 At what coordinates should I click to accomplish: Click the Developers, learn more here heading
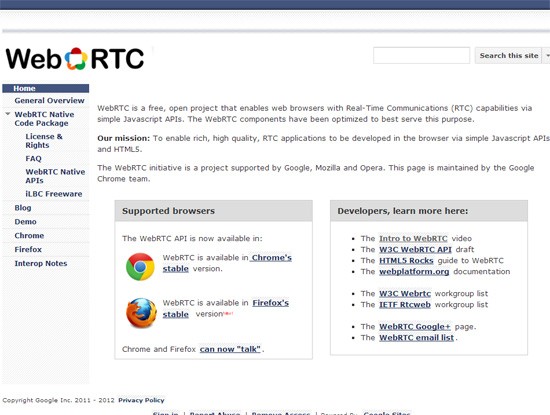click(x=403, y=211)
